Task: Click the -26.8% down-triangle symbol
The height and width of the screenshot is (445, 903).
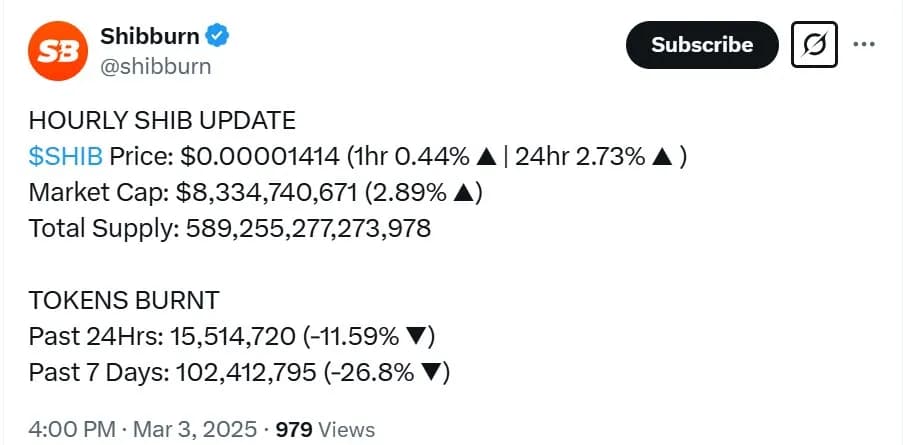Action: coord(430,374)
